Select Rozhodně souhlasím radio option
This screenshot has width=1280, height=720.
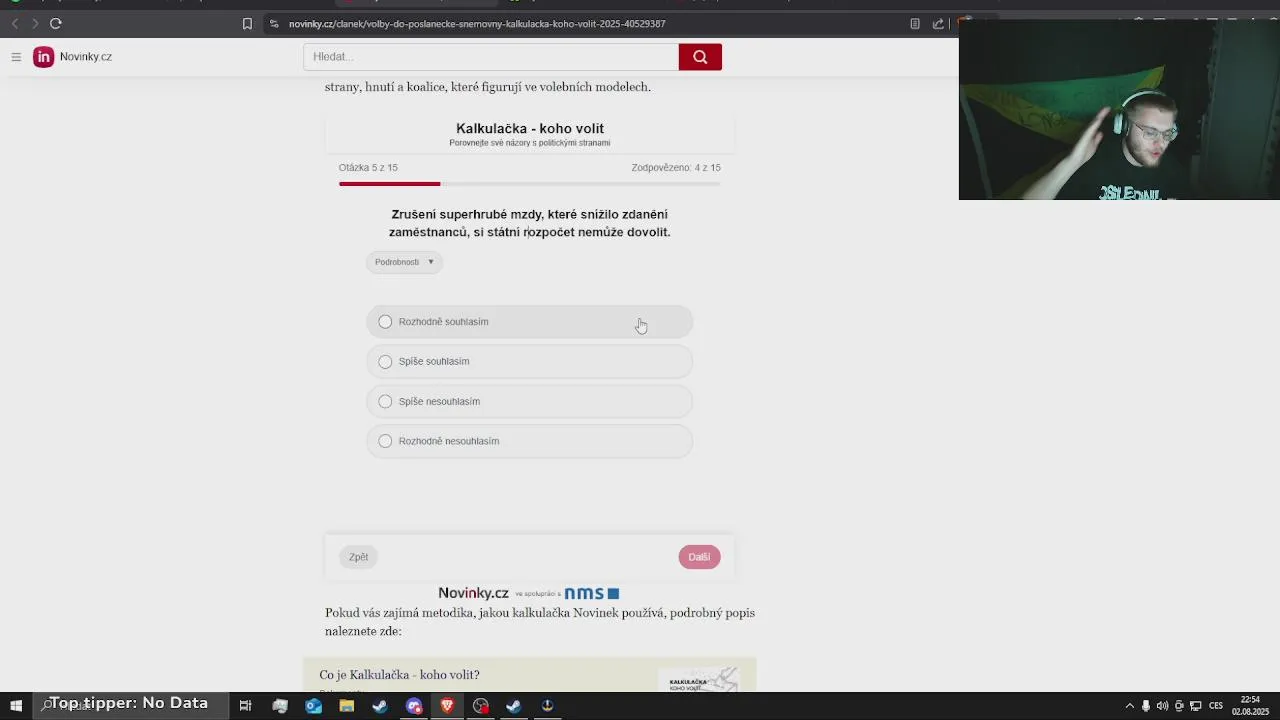529,322
